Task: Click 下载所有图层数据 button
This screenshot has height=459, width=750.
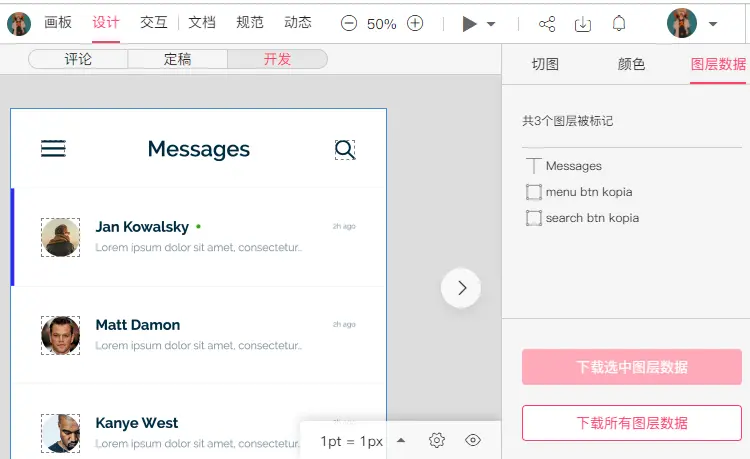Action: (632, 423)
